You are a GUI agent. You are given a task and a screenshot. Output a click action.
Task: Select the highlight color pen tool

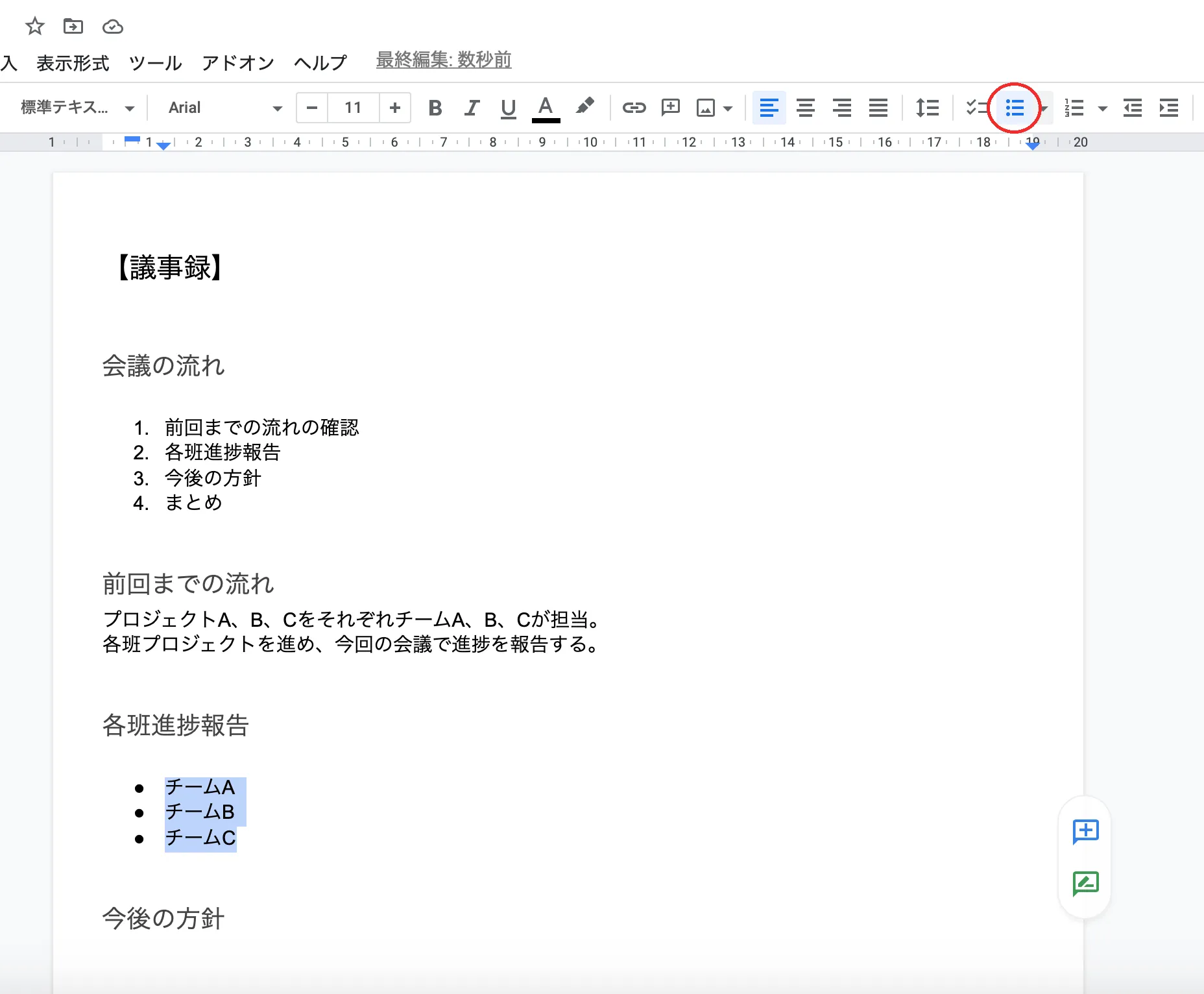(x=584, y=107)
